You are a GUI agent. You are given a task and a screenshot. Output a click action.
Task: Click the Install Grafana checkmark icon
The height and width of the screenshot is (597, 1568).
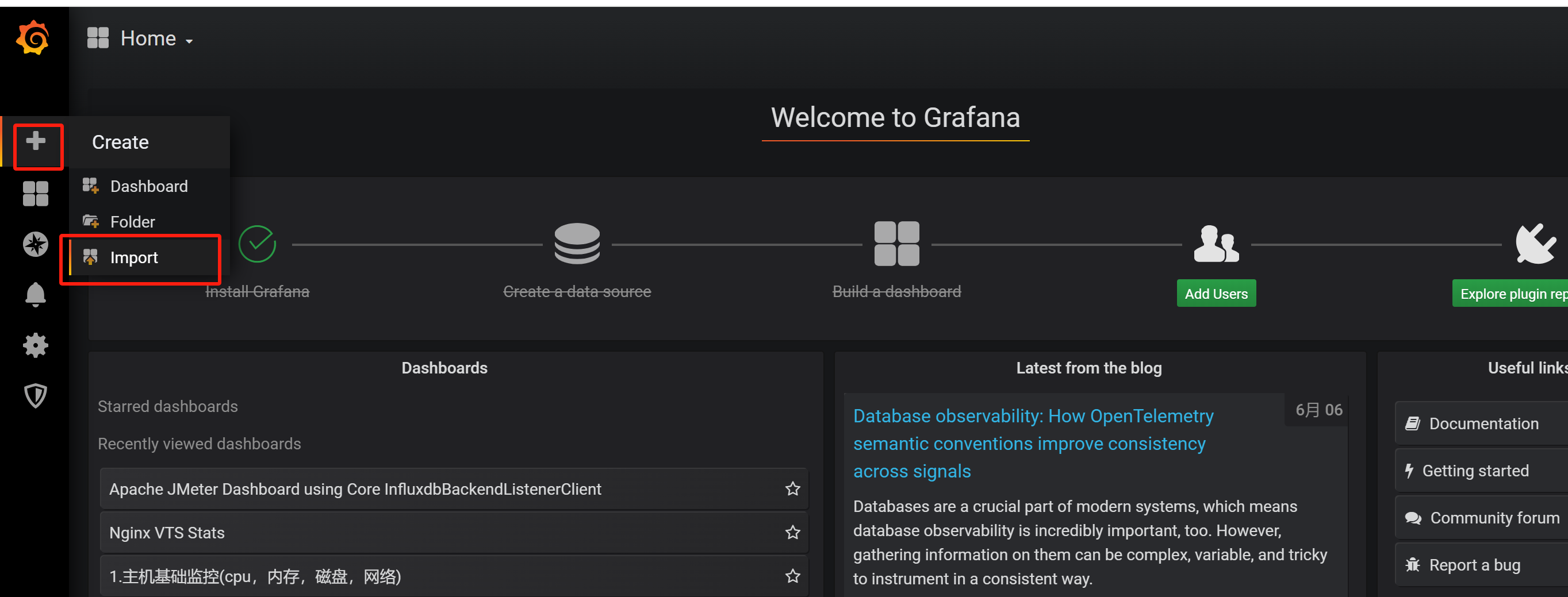(x=257, y=244)
